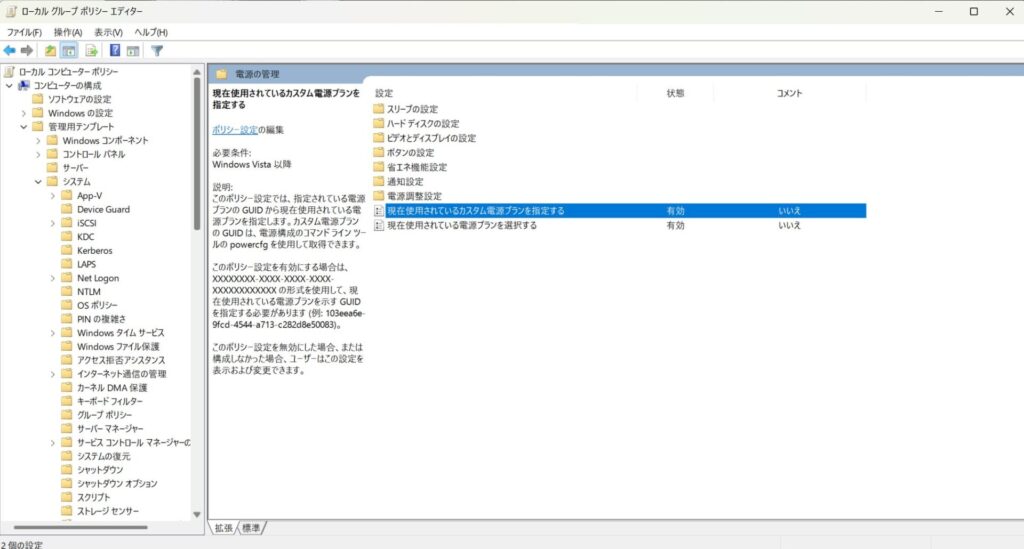
Task: Click the export list toolbar icon
Action: coord(91,50)
